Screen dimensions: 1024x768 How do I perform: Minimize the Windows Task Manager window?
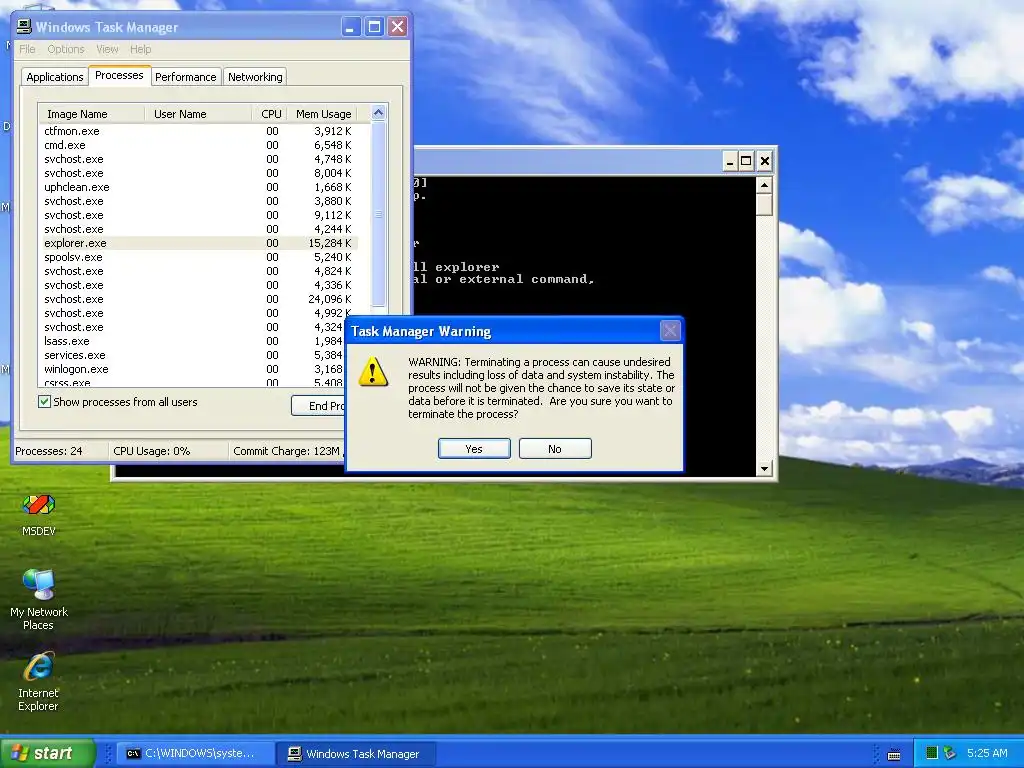point(351,27)
